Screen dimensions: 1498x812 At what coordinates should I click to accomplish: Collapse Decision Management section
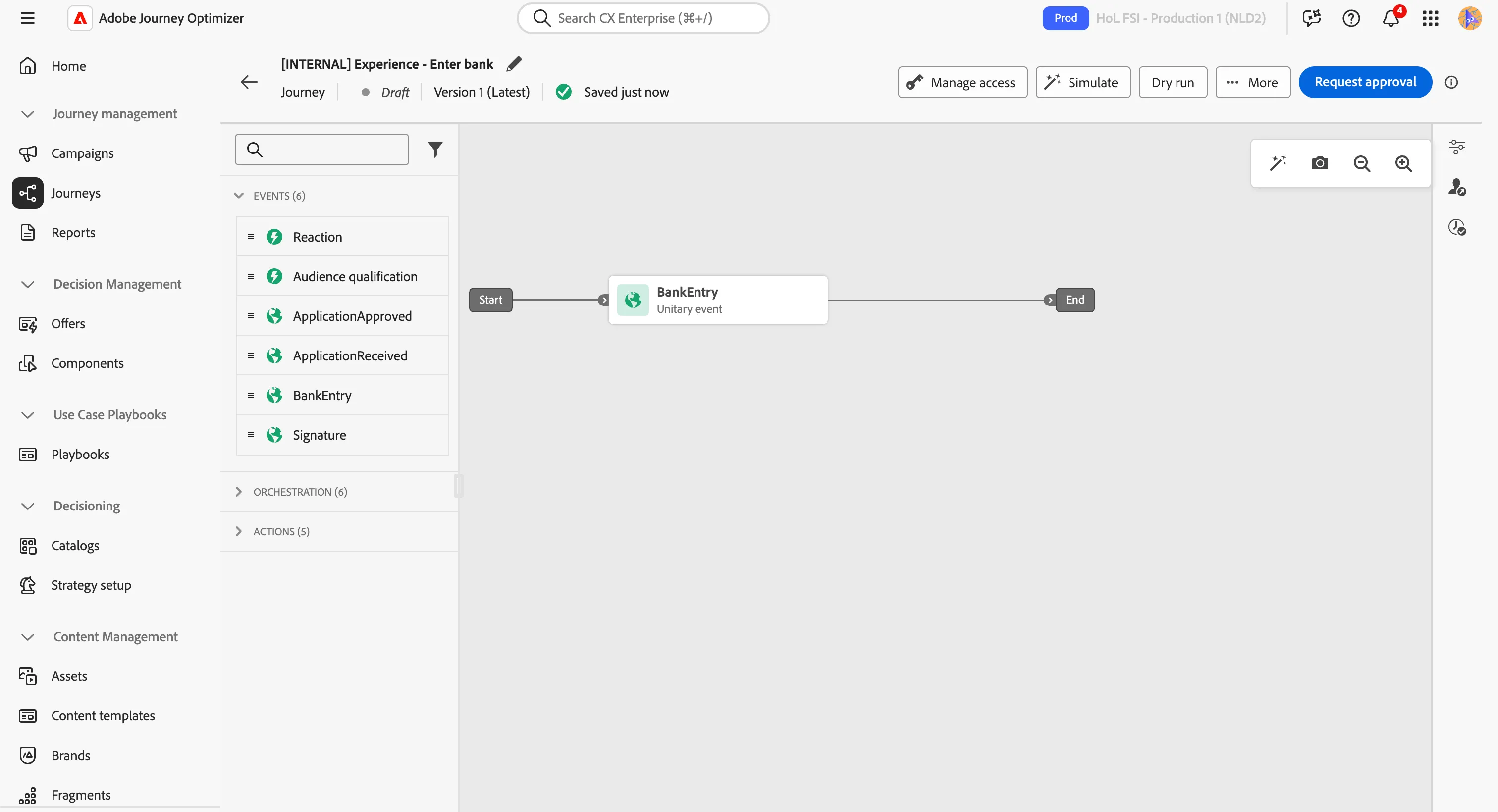(x=27, y=284)
